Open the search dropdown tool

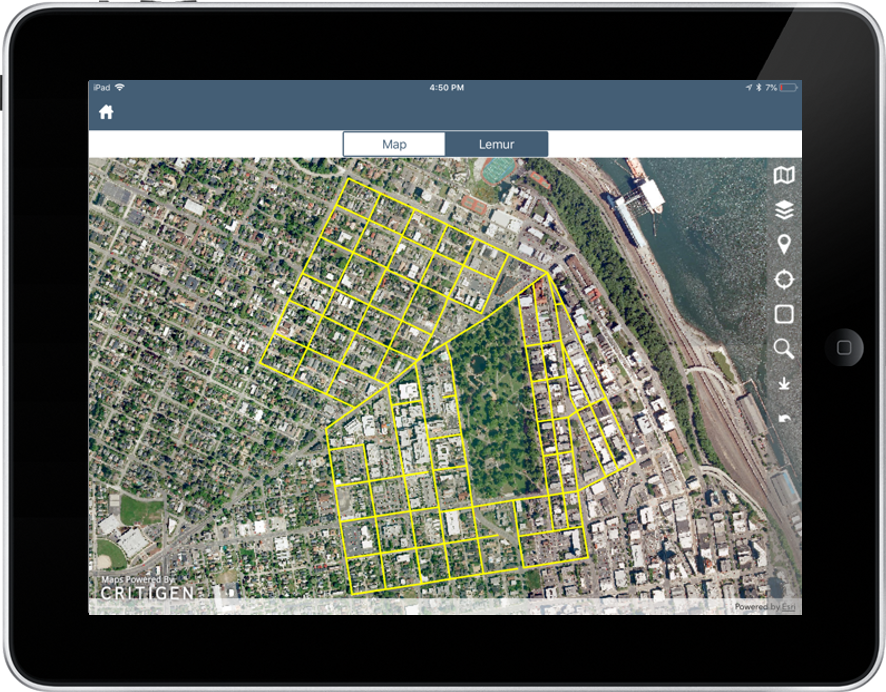coord(785,350)
